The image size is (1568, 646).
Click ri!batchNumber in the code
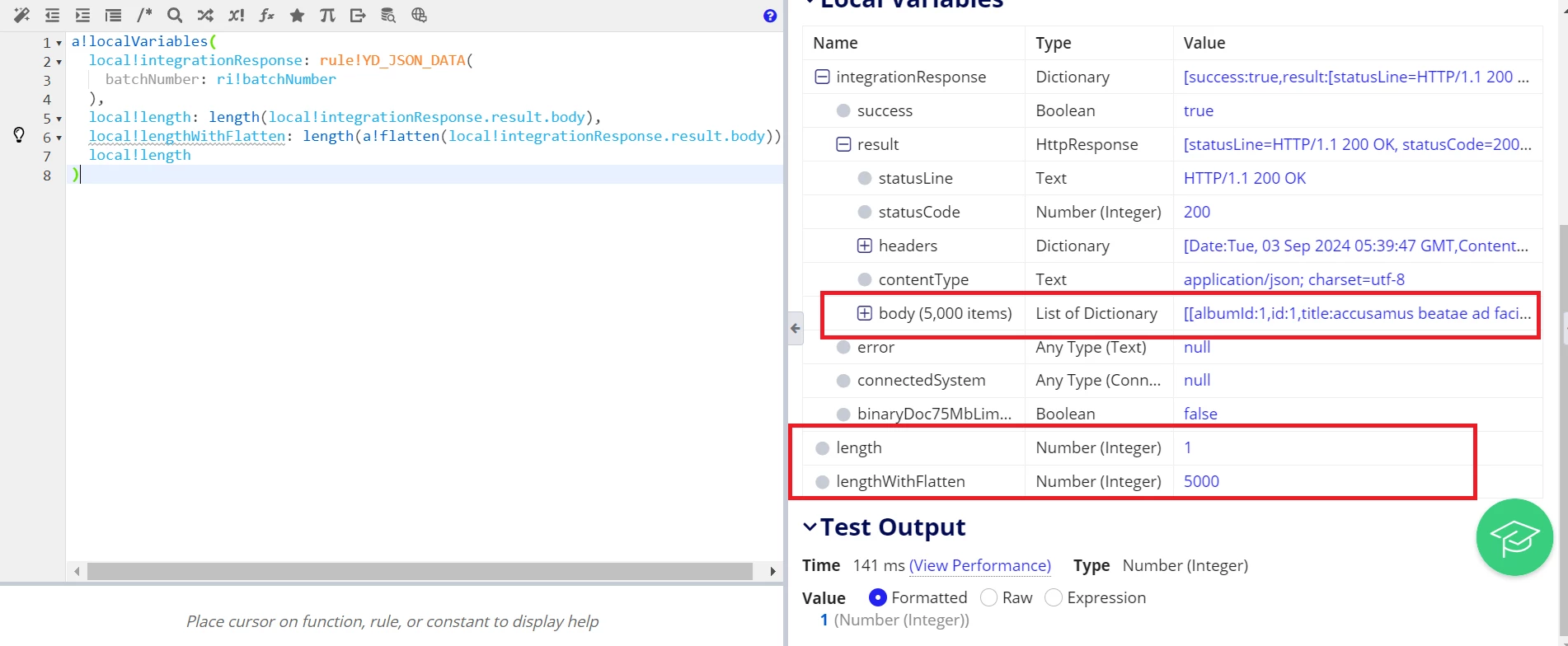[276, 79]
